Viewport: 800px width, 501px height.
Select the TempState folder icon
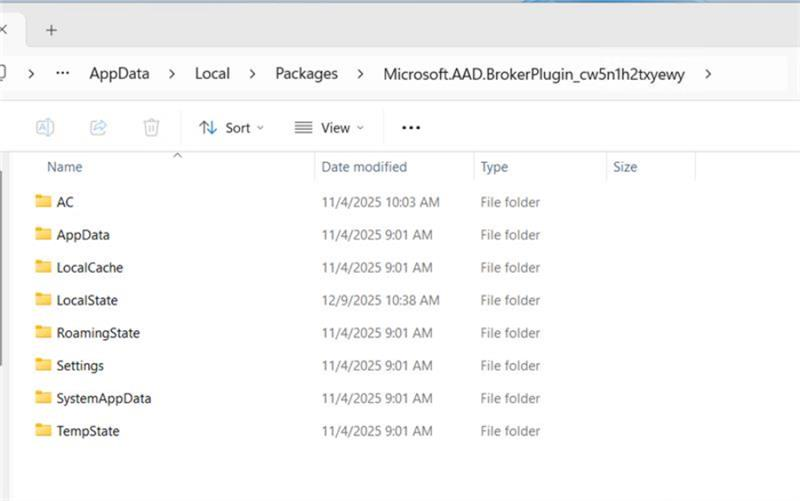[x=43, y=430]
